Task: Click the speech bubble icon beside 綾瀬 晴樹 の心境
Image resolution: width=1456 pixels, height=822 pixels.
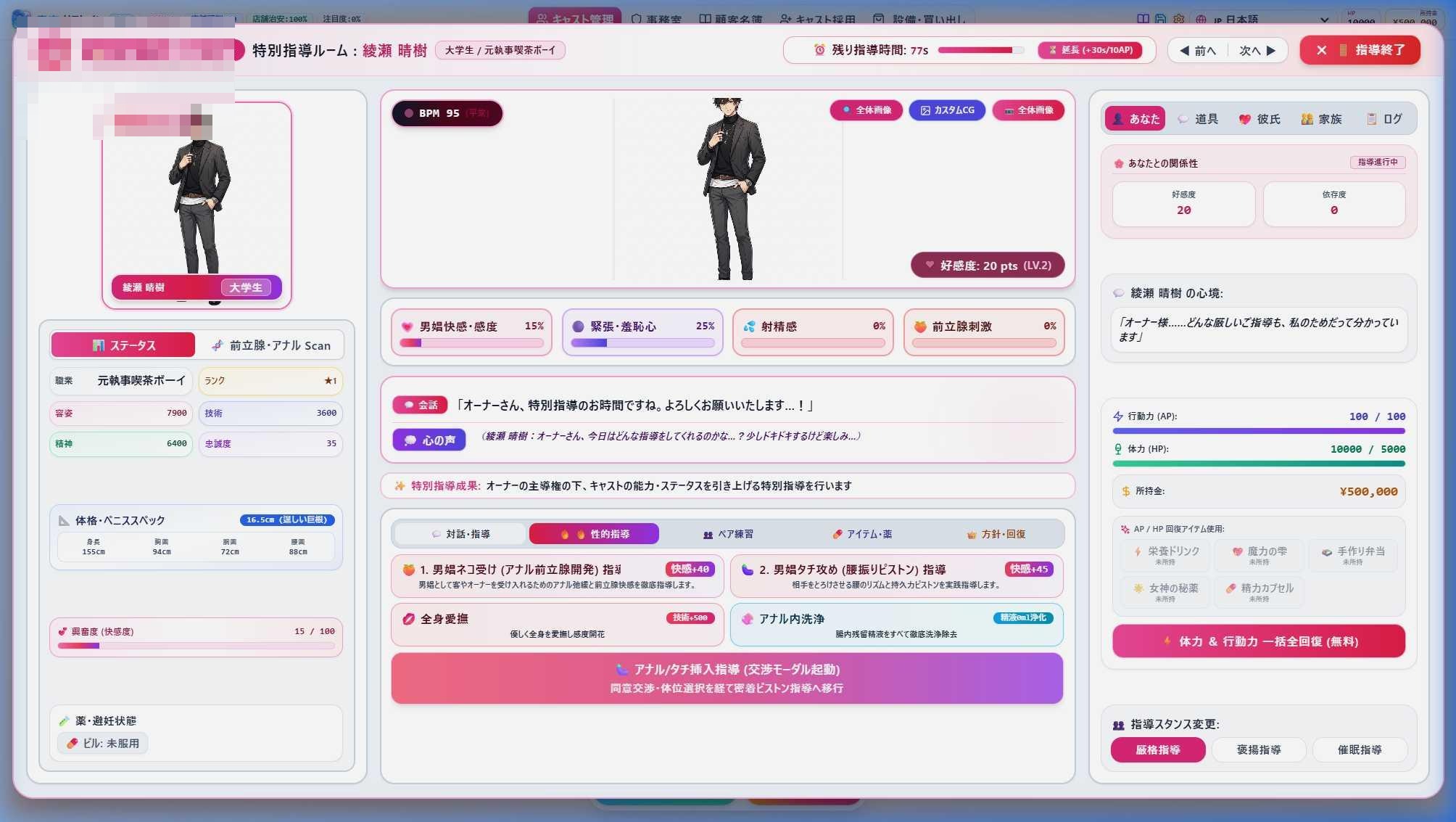Action: click(1119, 293)
